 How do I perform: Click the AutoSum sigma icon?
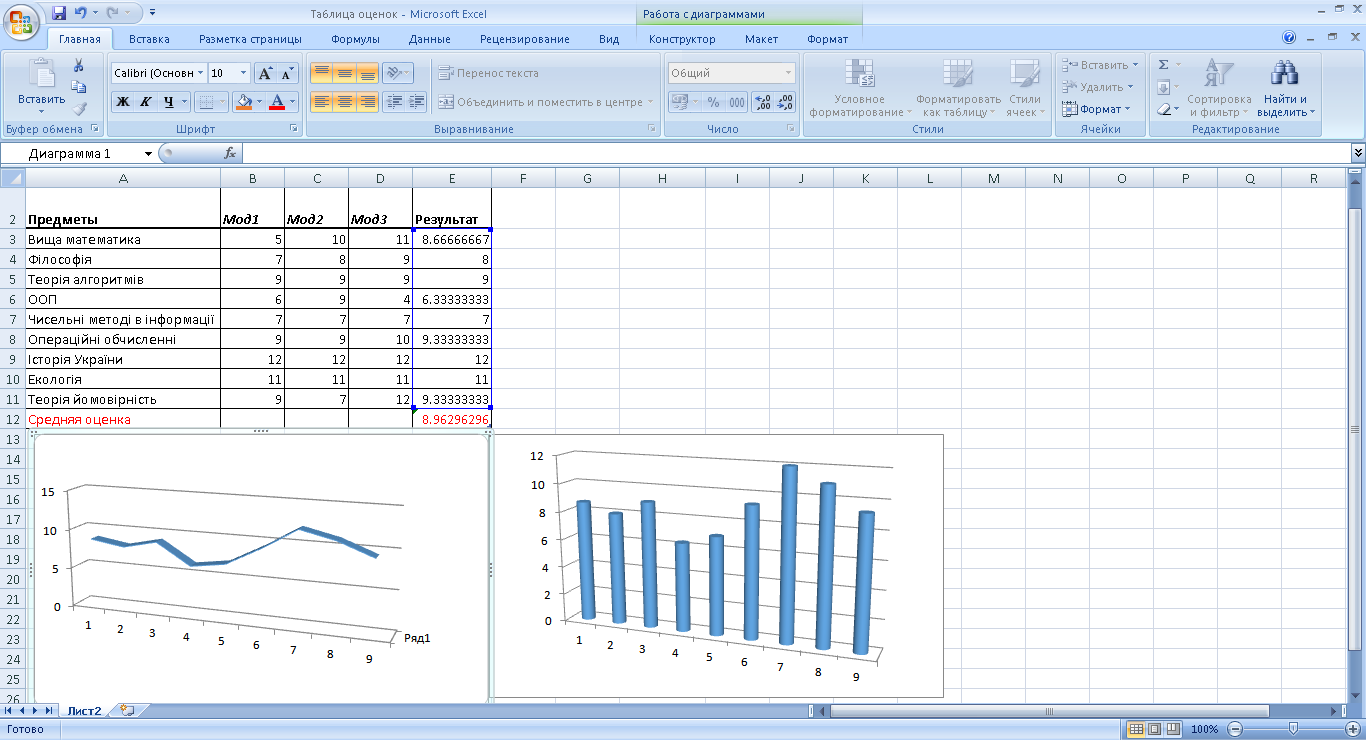pyautogui.click(x=1163, y=65)
